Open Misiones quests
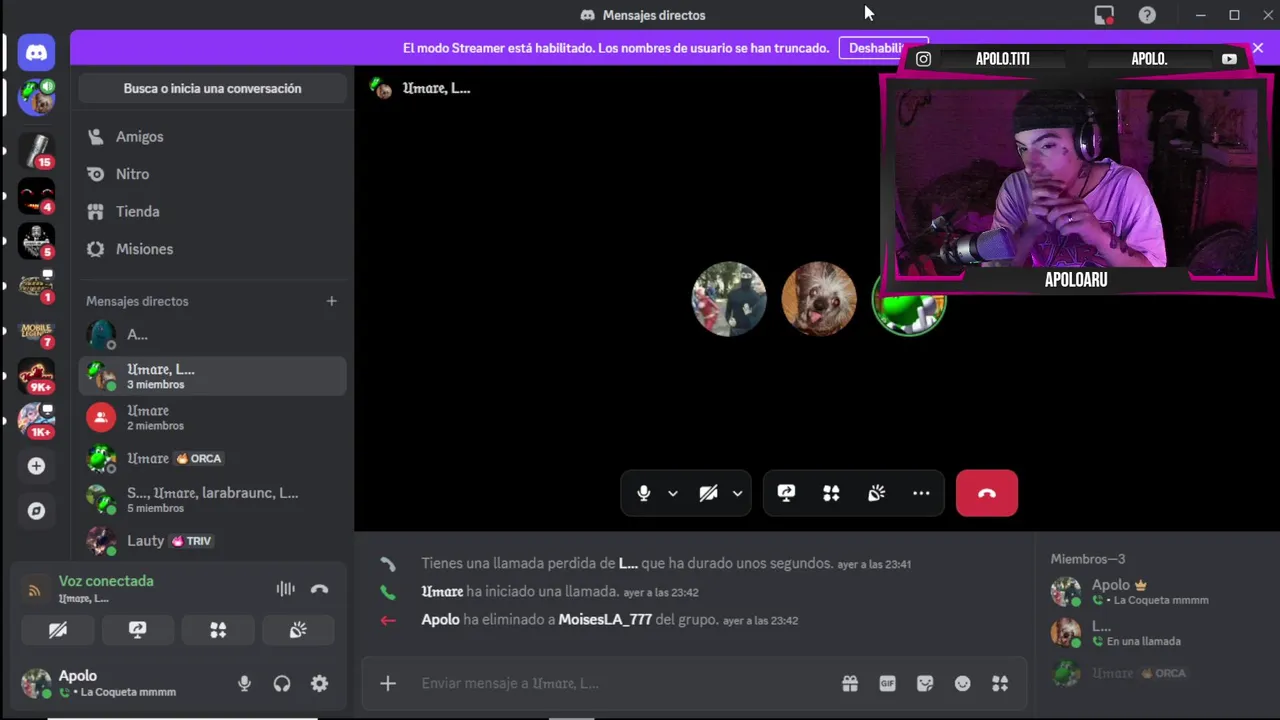Image resolution: width=1280 pixels, height=720 pixels. [212, 249]
